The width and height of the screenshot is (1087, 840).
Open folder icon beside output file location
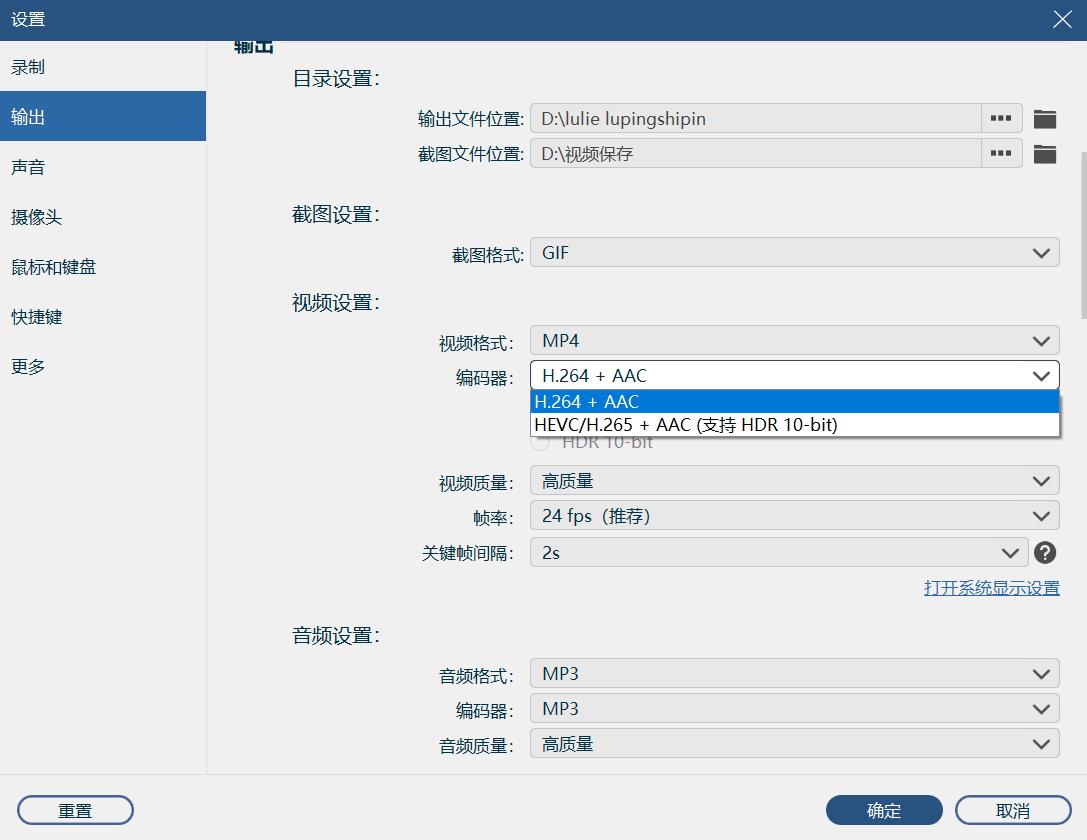tap(1045, 117)
